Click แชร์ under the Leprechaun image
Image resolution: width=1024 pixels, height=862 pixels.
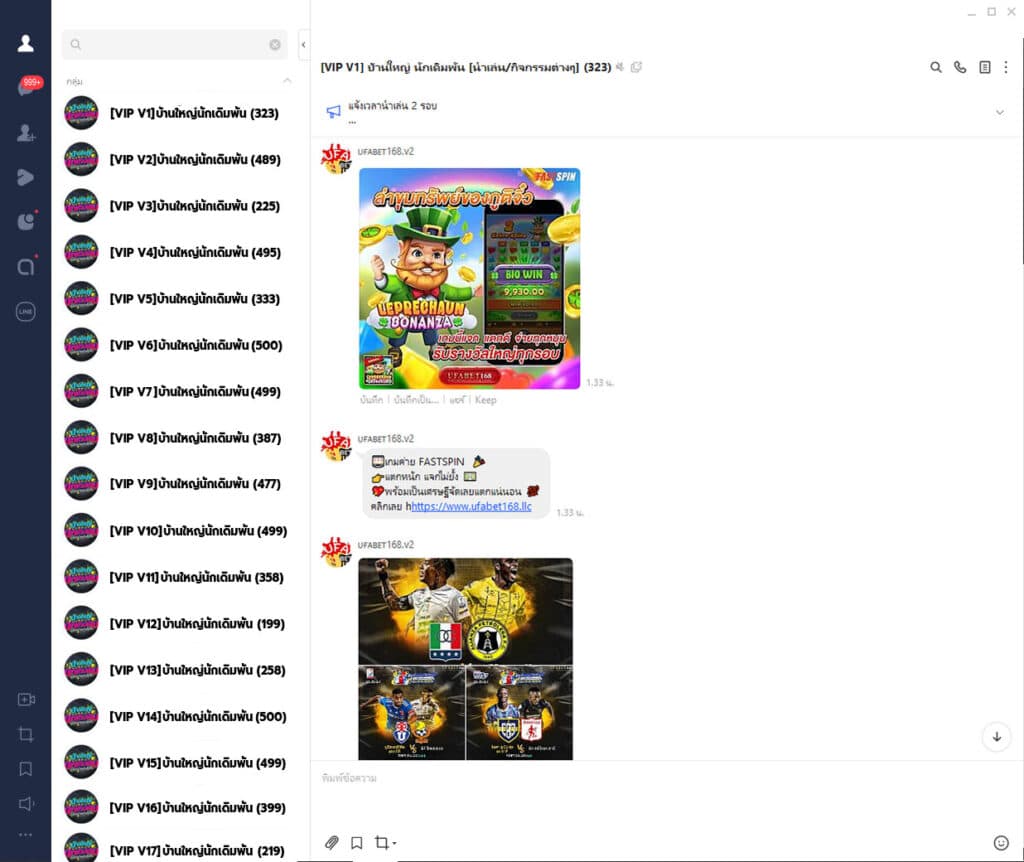tap(457, 400)
